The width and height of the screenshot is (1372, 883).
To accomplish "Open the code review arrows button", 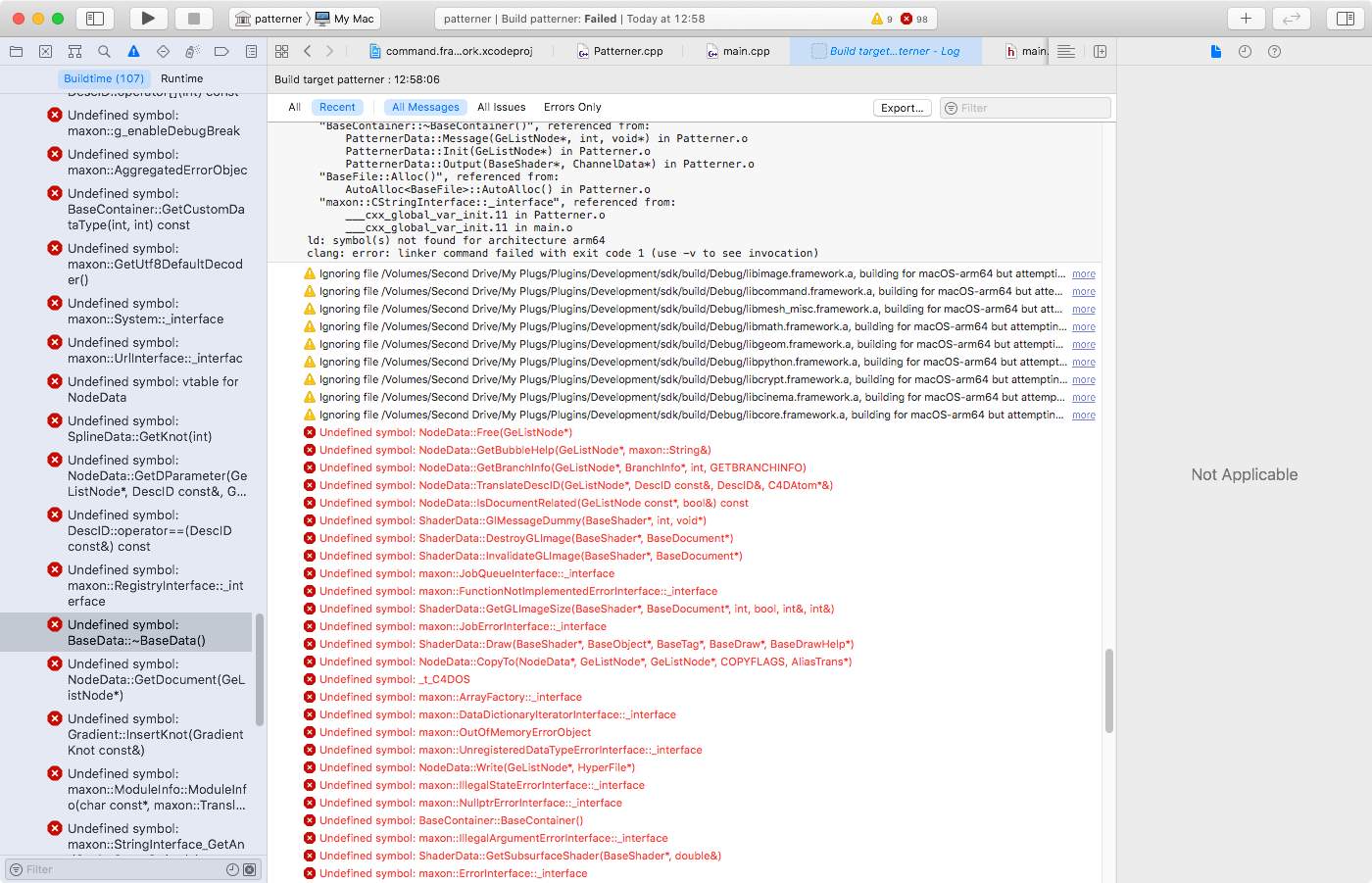I will coord(1292,19).
